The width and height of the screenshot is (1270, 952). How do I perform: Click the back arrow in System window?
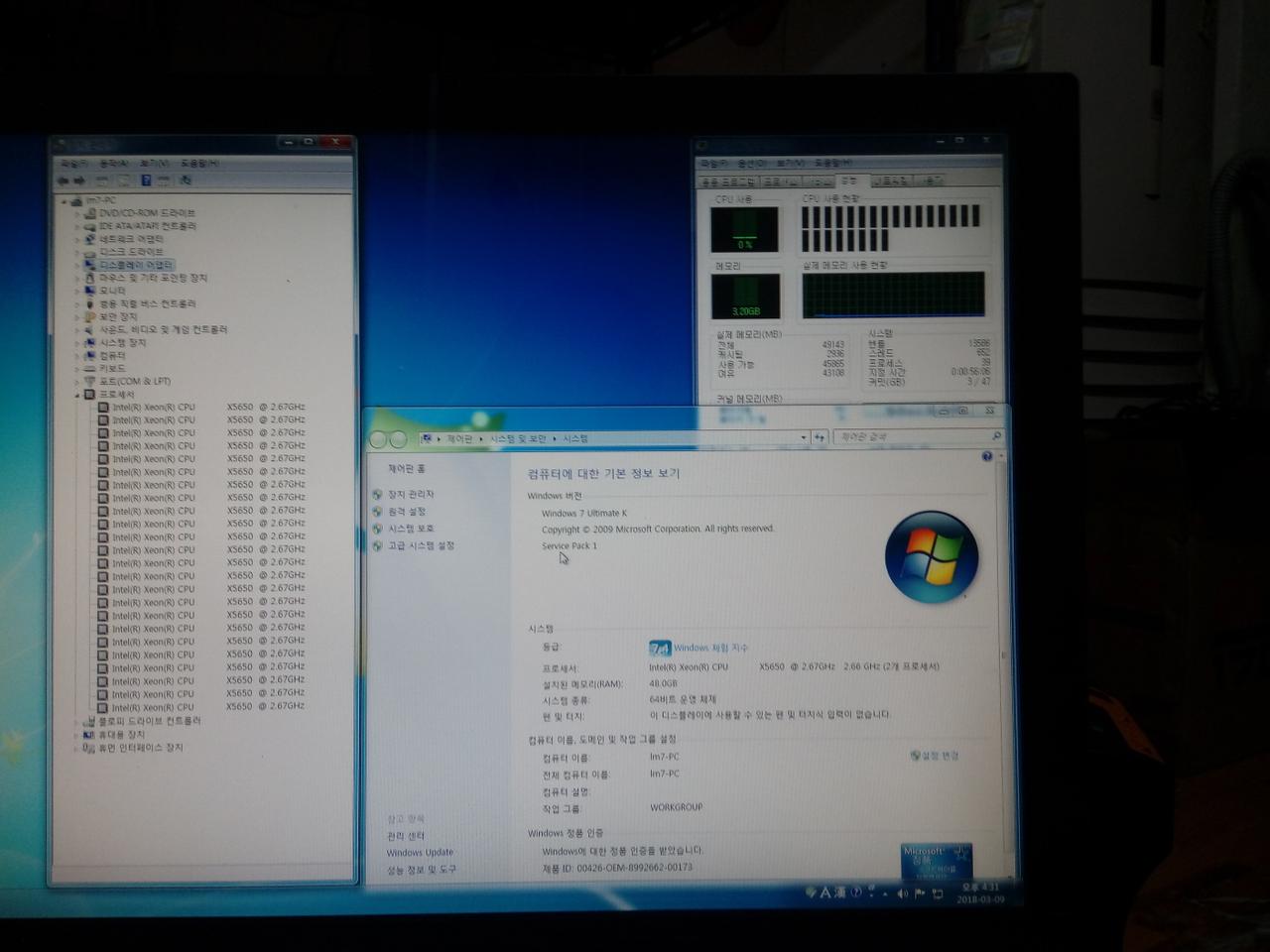[x=380, y=437]
